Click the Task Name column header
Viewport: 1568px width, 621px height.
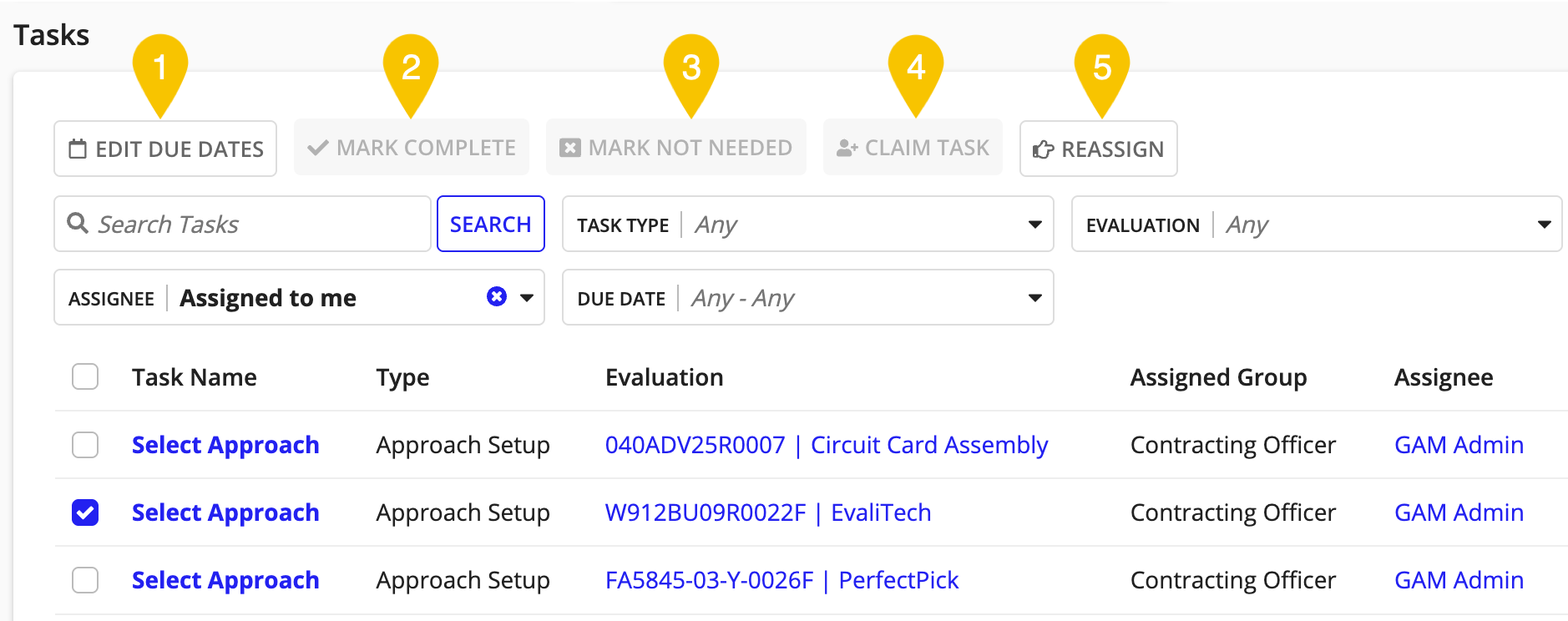195,377
